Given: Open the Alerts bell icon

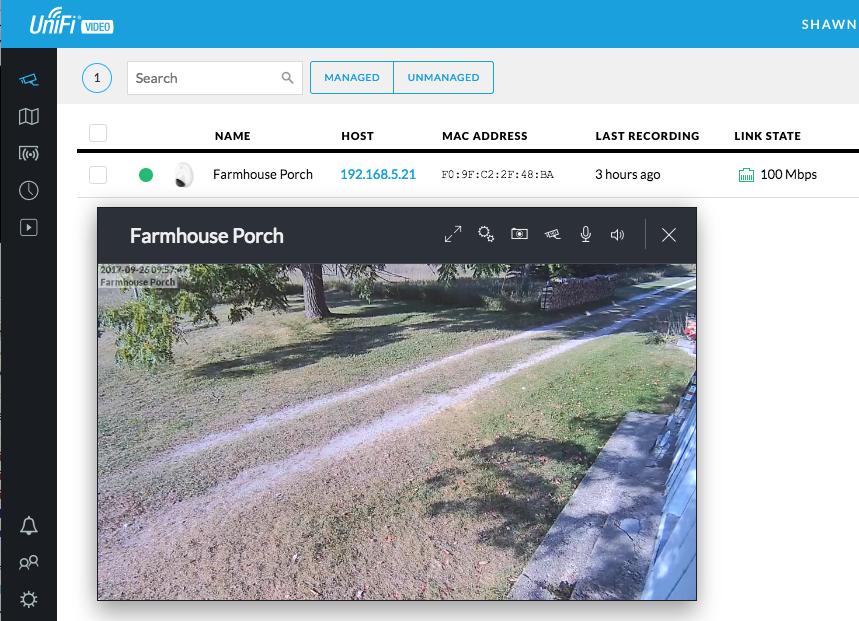Looking at the screenshot, I should pyautogui.click(x=29, y=526).
